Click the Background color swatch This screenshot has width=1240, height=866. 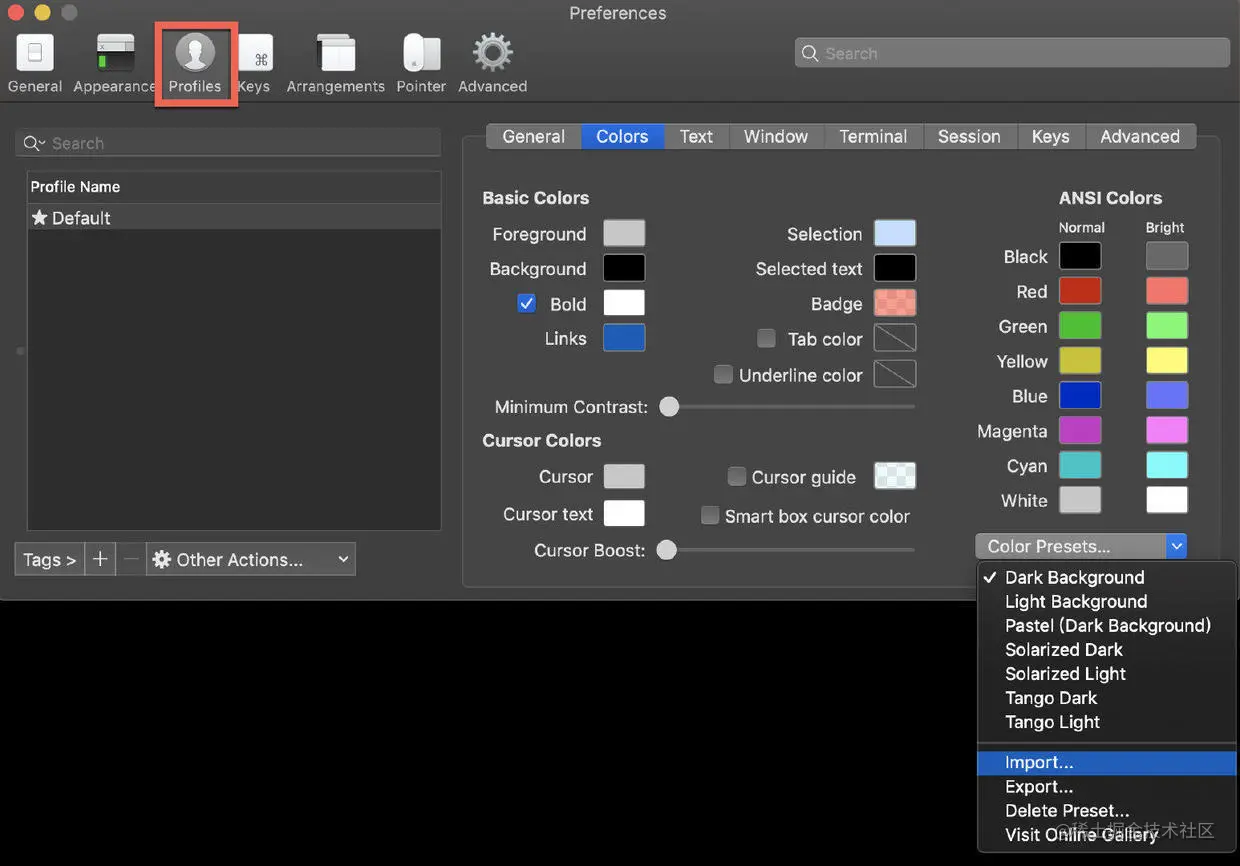click(x=624, y=268)
